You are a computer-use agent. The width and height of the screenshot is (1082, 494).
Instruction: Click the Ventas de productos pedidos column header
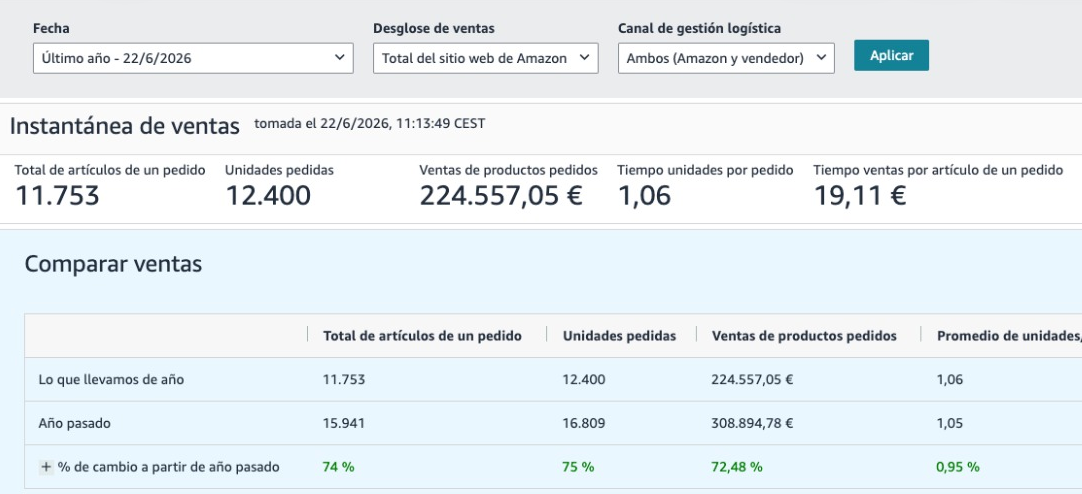point(804,336)
